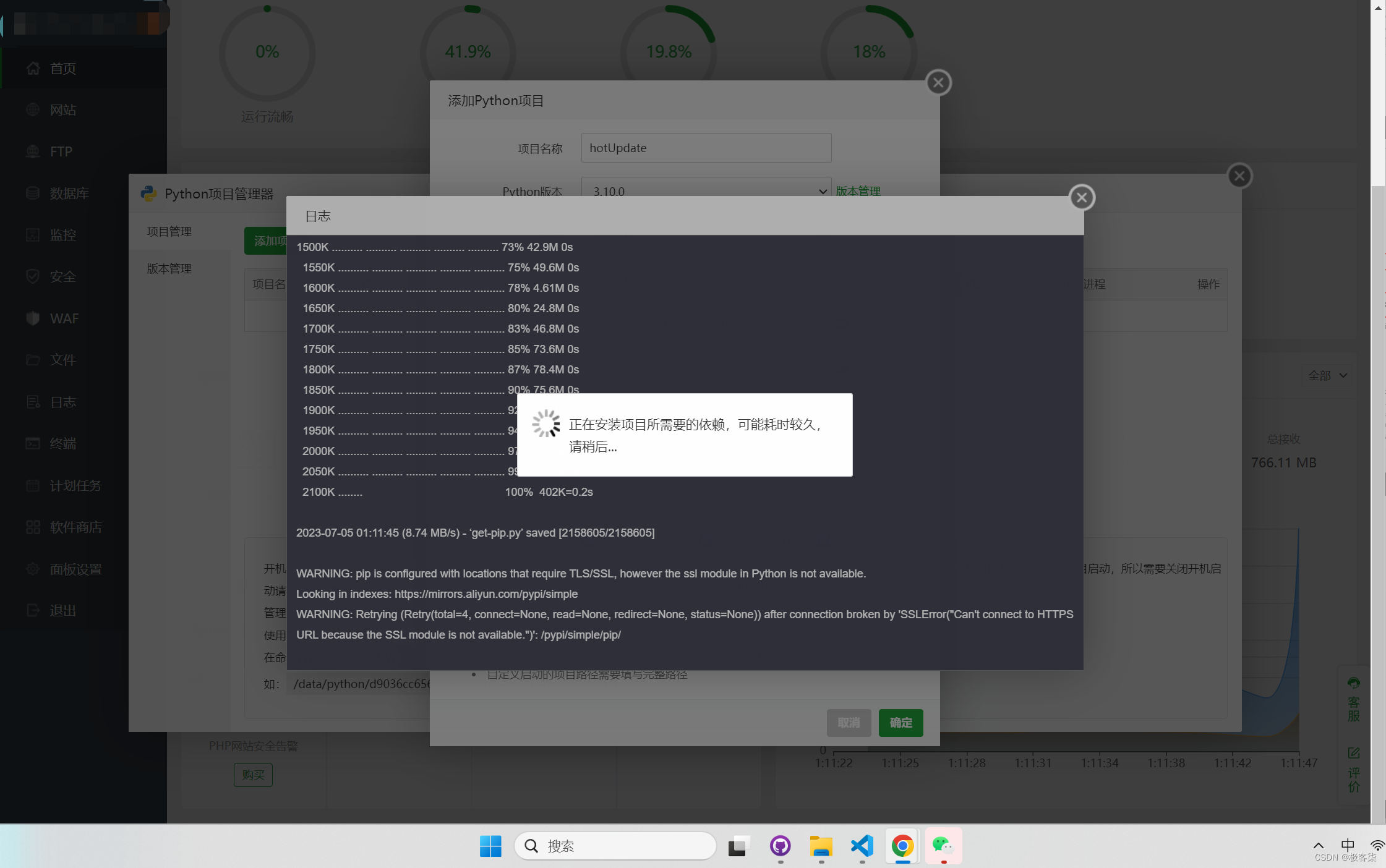Screen dimensions: 1386x868
Task: Click the grid icon beside 软件商店
Action: [33, 527]
